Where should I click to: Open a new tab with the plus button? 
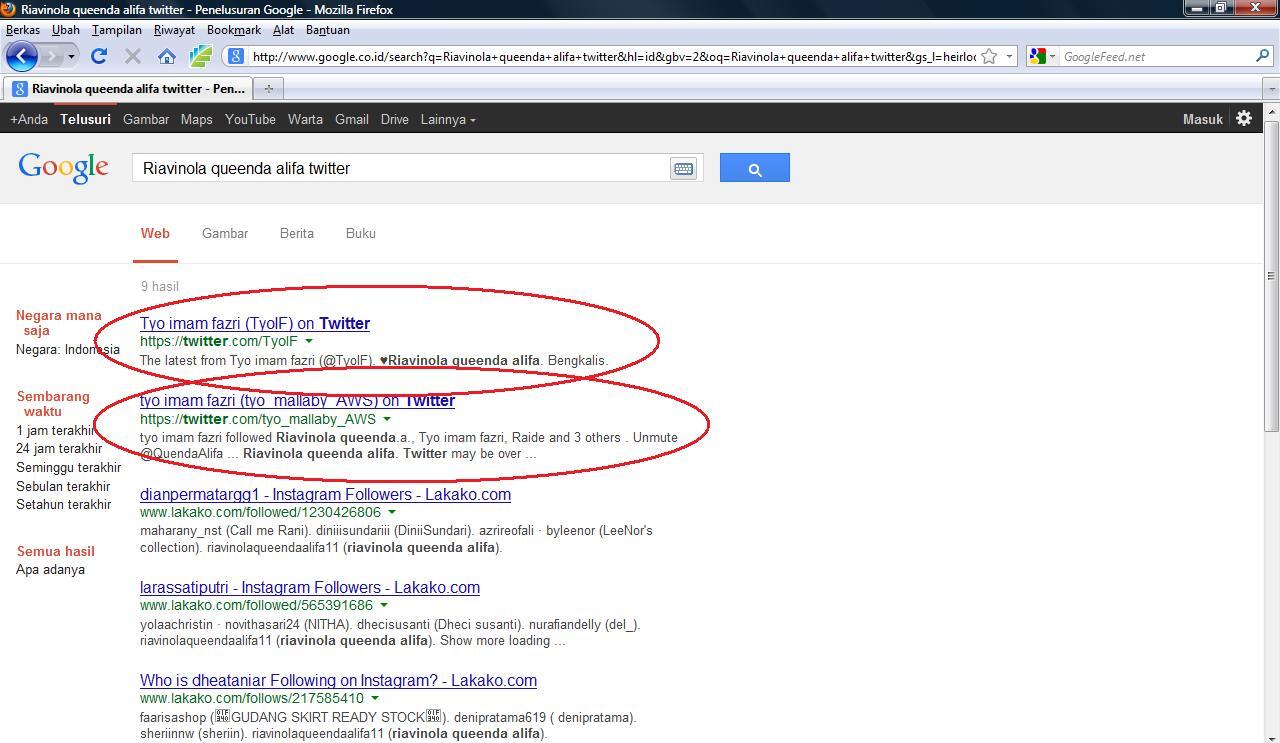[x=268, y=88]
